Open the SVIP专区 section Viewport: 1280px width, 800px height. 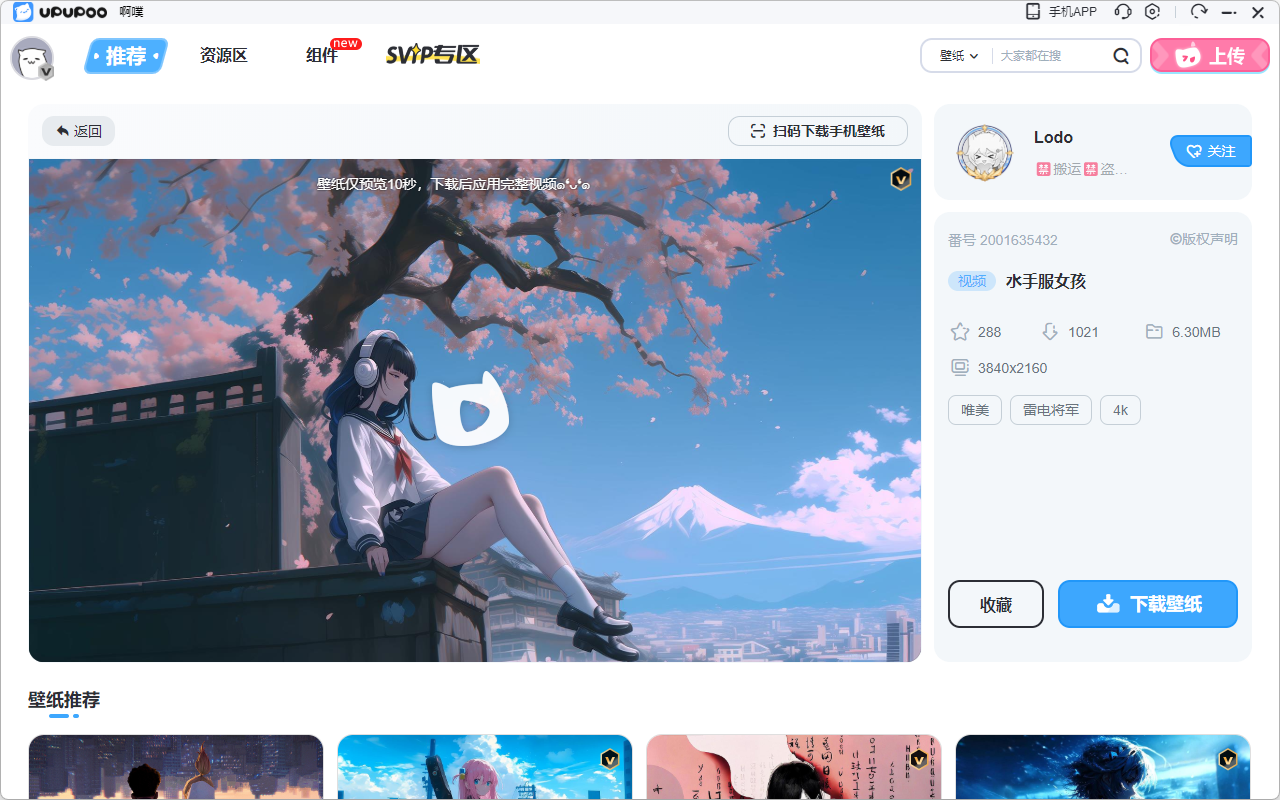pos(432,56)
